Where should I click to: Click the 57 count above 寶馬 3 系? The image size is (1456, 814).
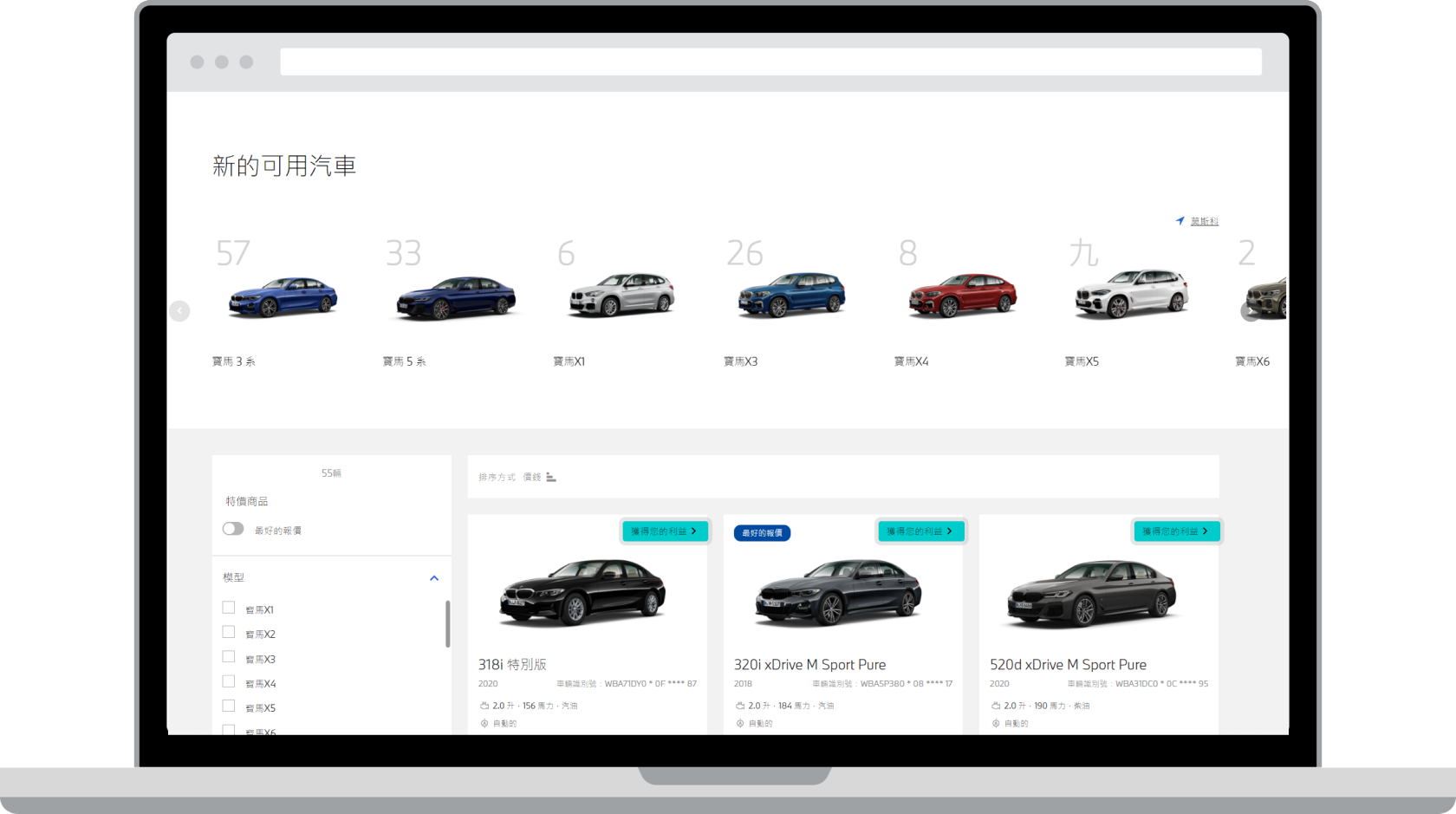click(233, 253)
